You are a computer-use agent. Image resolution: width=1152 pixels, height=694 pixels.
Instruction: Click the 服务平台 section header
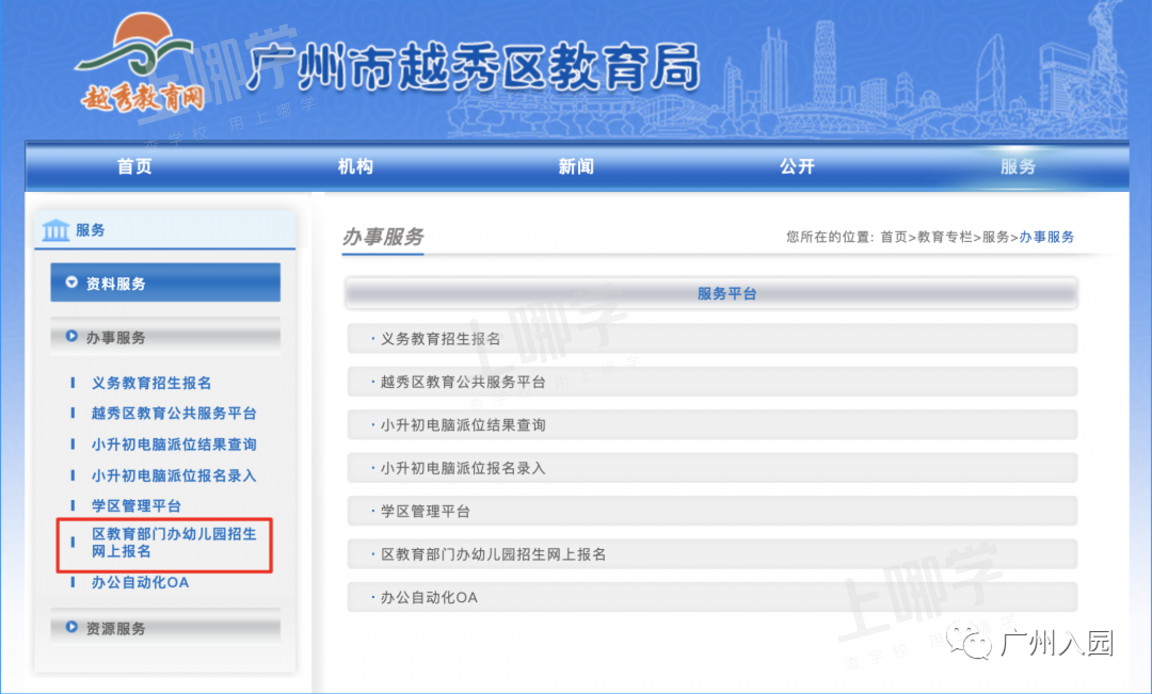pyautogui.click(x=711, y=294)
